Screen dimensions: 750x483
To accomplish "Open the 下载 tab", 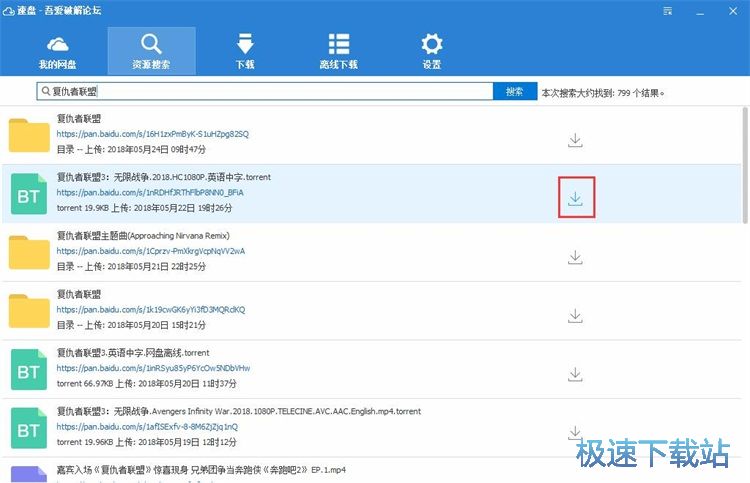I will 245,51.
